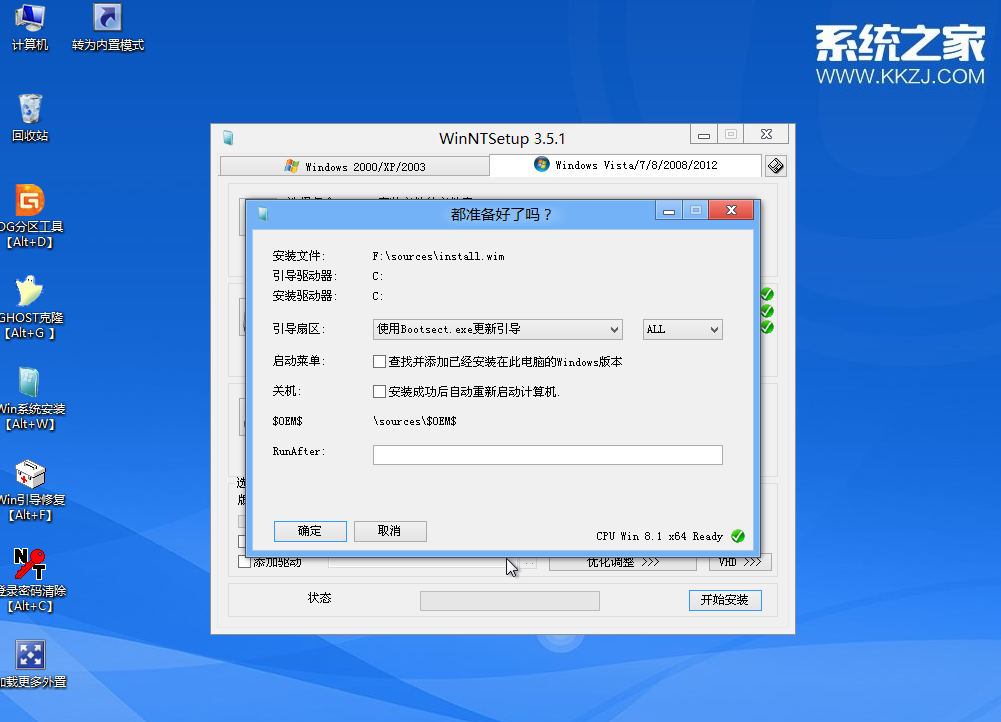Click the disk icon beside the Vista tab
The image size is (1001, 722).
776,166
